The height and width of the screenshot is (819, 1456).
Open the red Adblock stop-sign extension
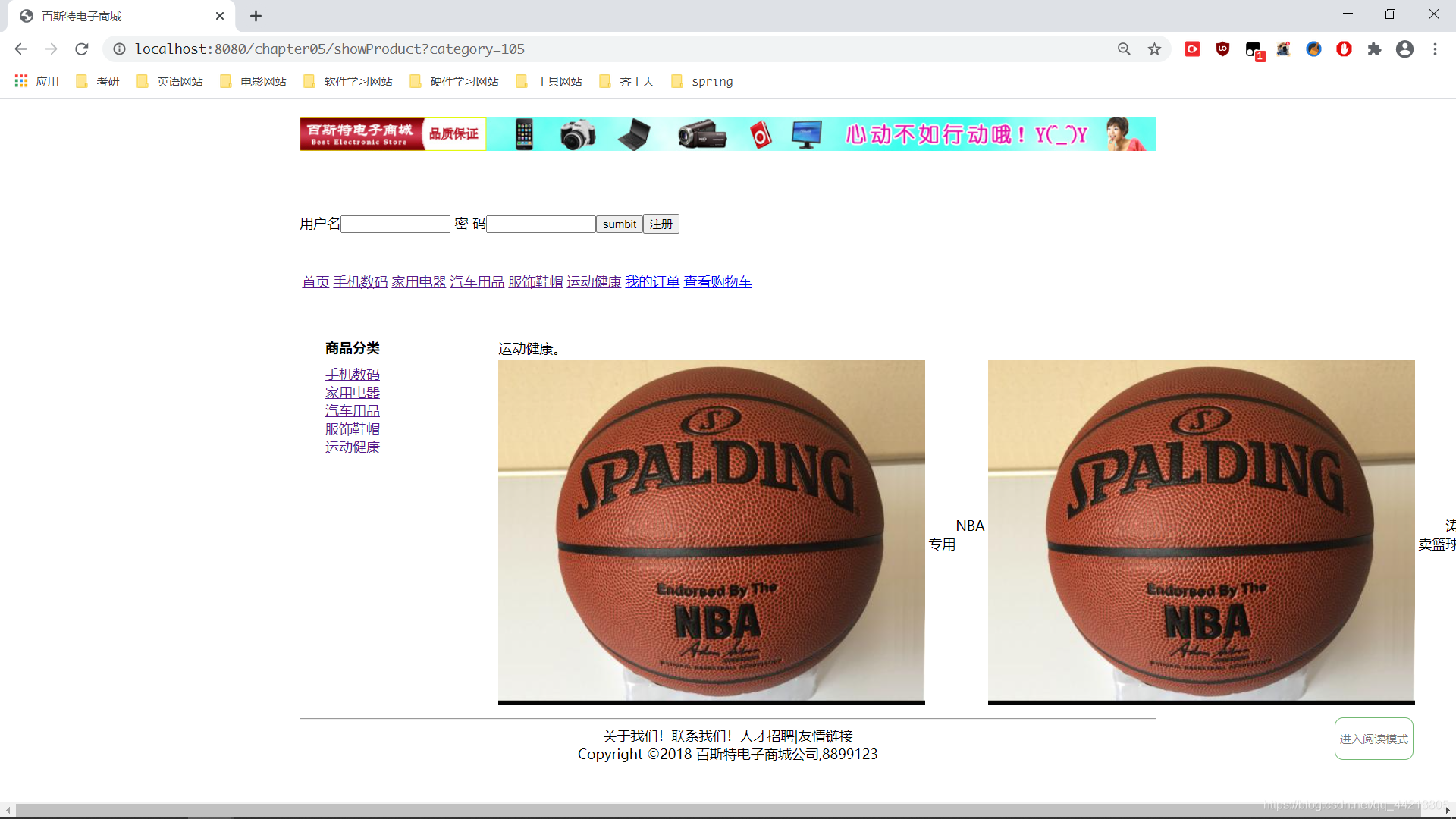[x=1344, y=49]
